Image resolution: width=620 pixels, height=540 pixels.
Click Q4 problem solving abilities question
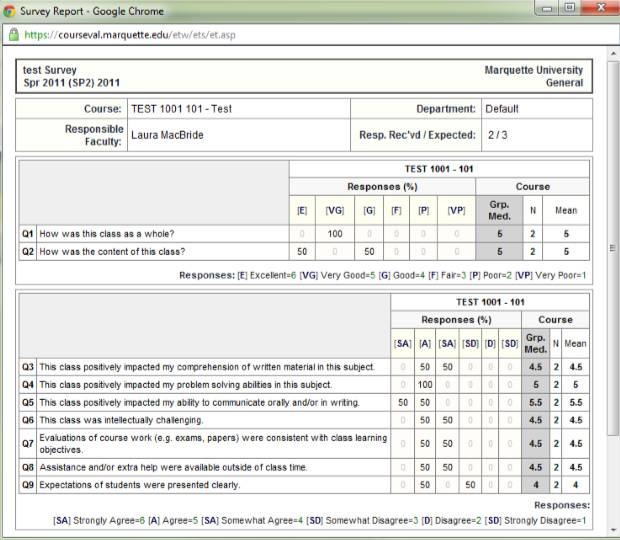[x=185, y=385]
